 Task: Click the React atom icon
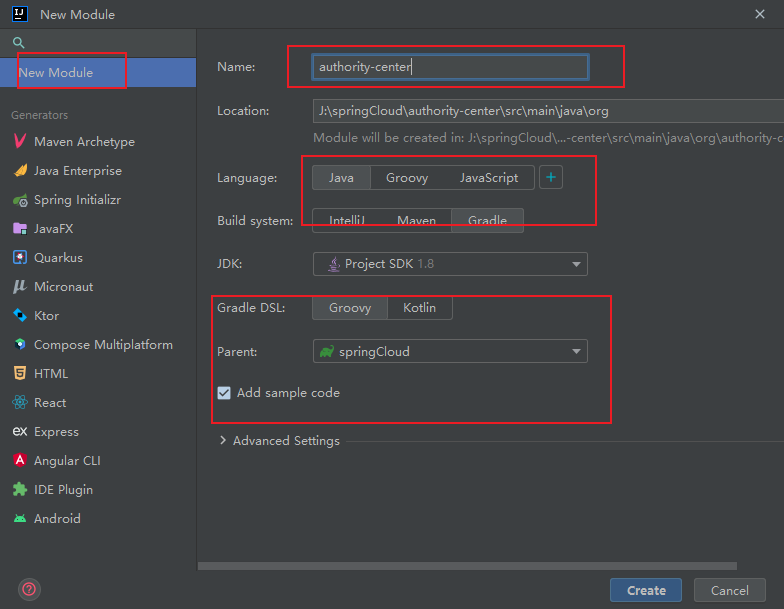click(x=20, y=402)
